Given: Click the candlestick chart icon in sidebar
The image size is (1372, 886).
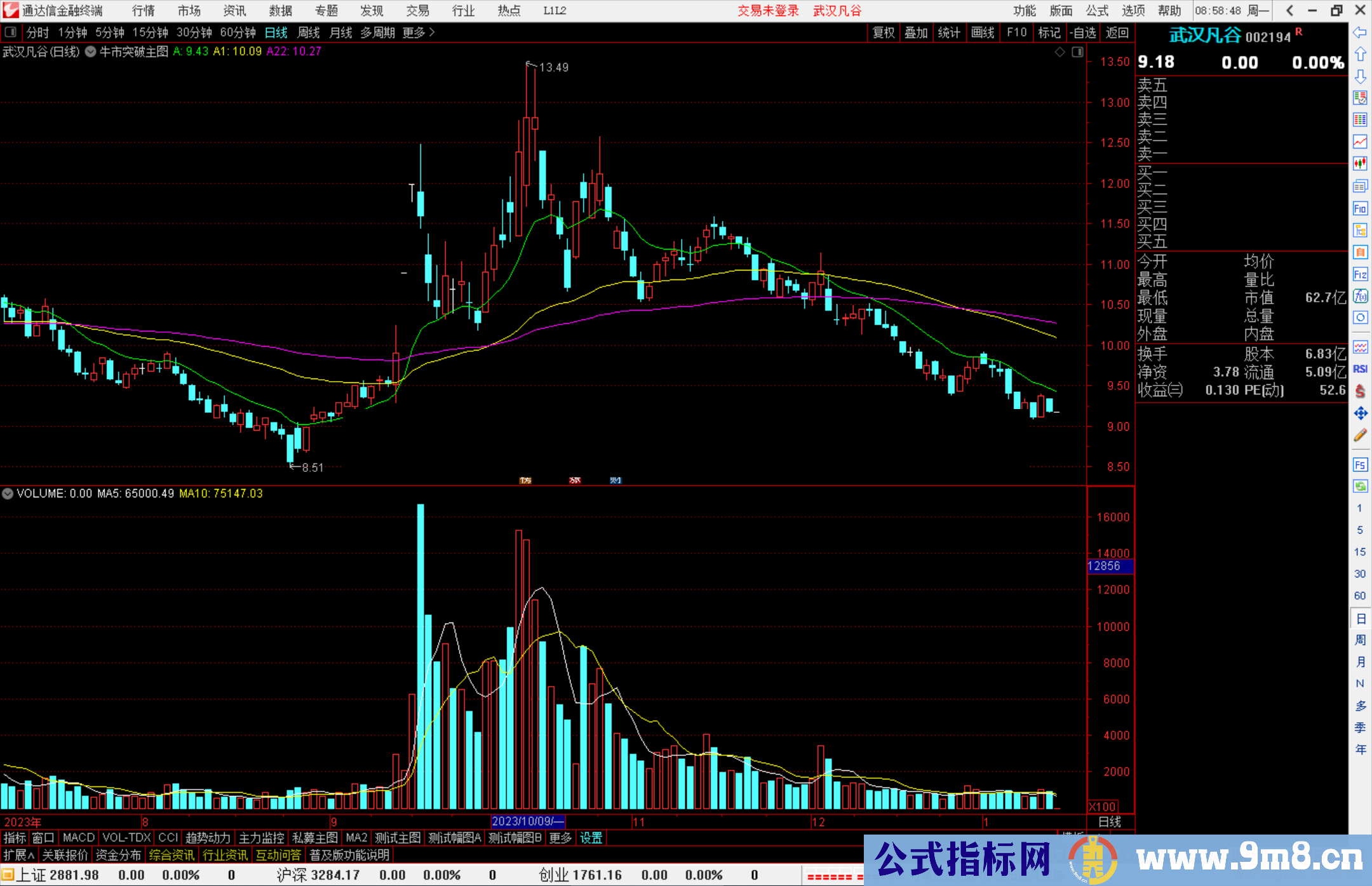Looking at the screenshot, I should [1360, 164].
